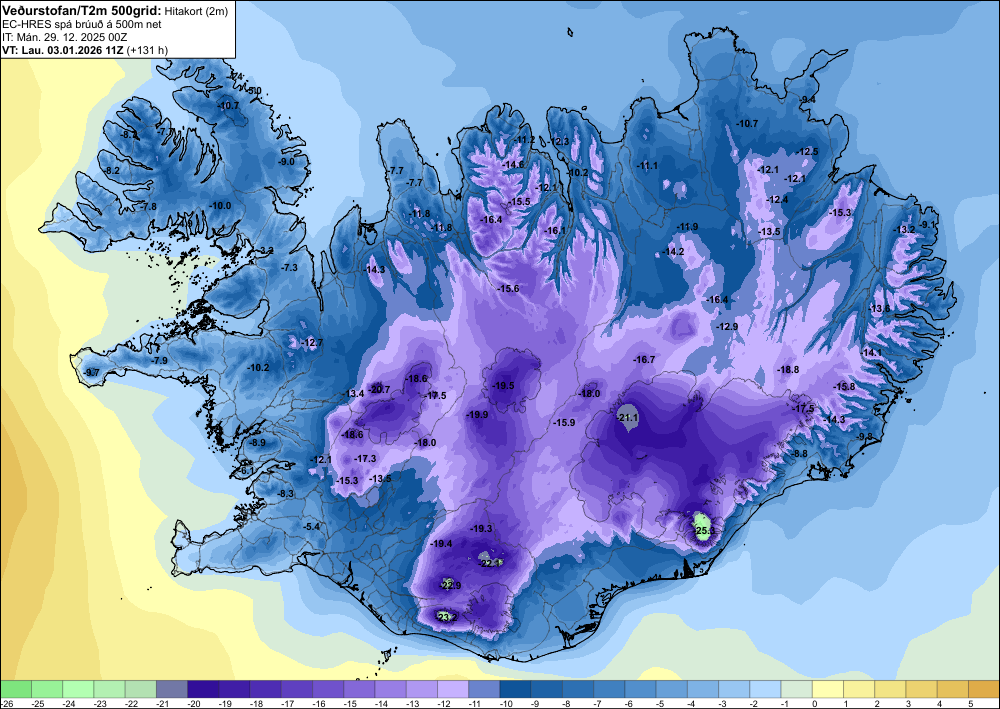Image resolution: width=1000 pixels, height=709 pixels.
Task: Select the pale yellow legend swatch above 0
Action: [828, 689]
